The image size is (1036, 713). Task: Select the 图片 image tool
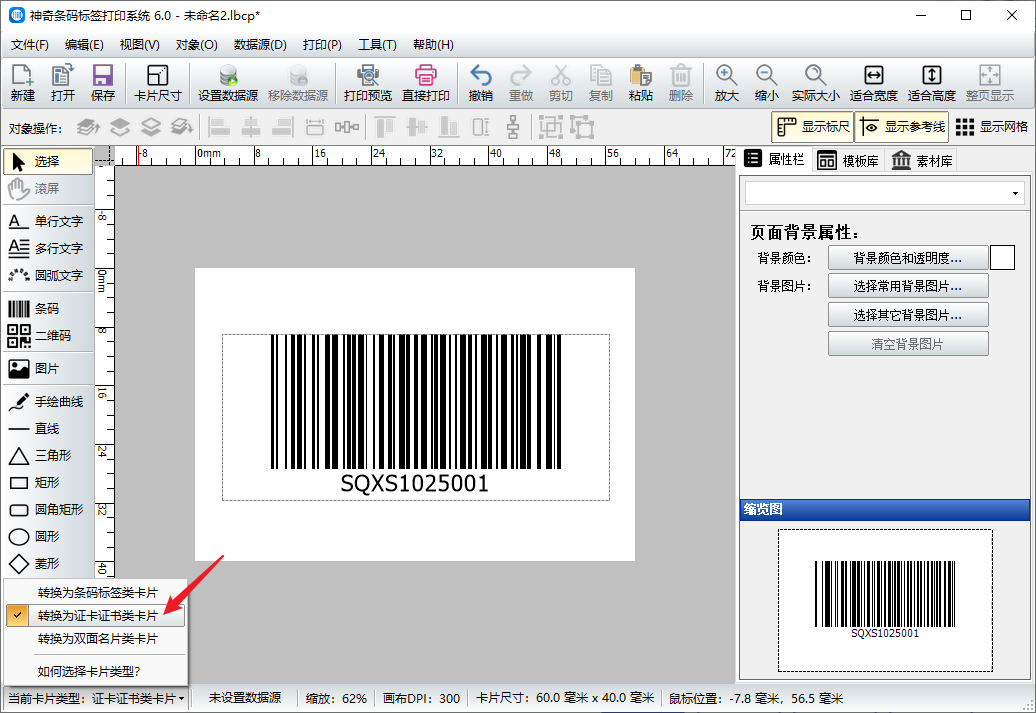click(48, 369)
